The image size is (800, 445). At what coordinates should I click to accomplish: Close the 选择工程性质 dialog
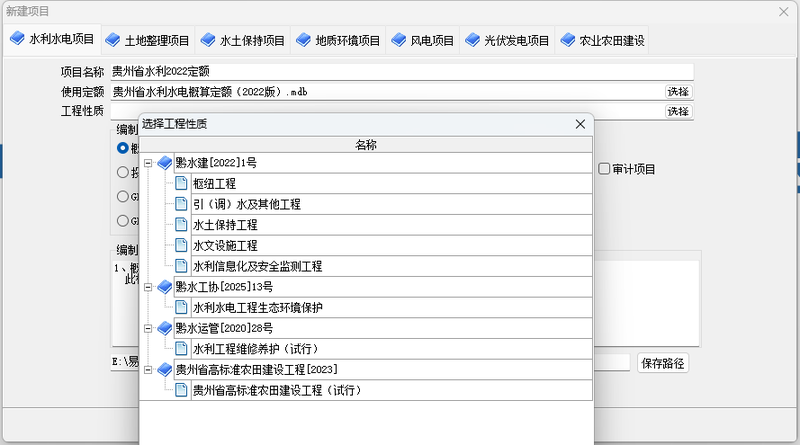coord(580,124)
